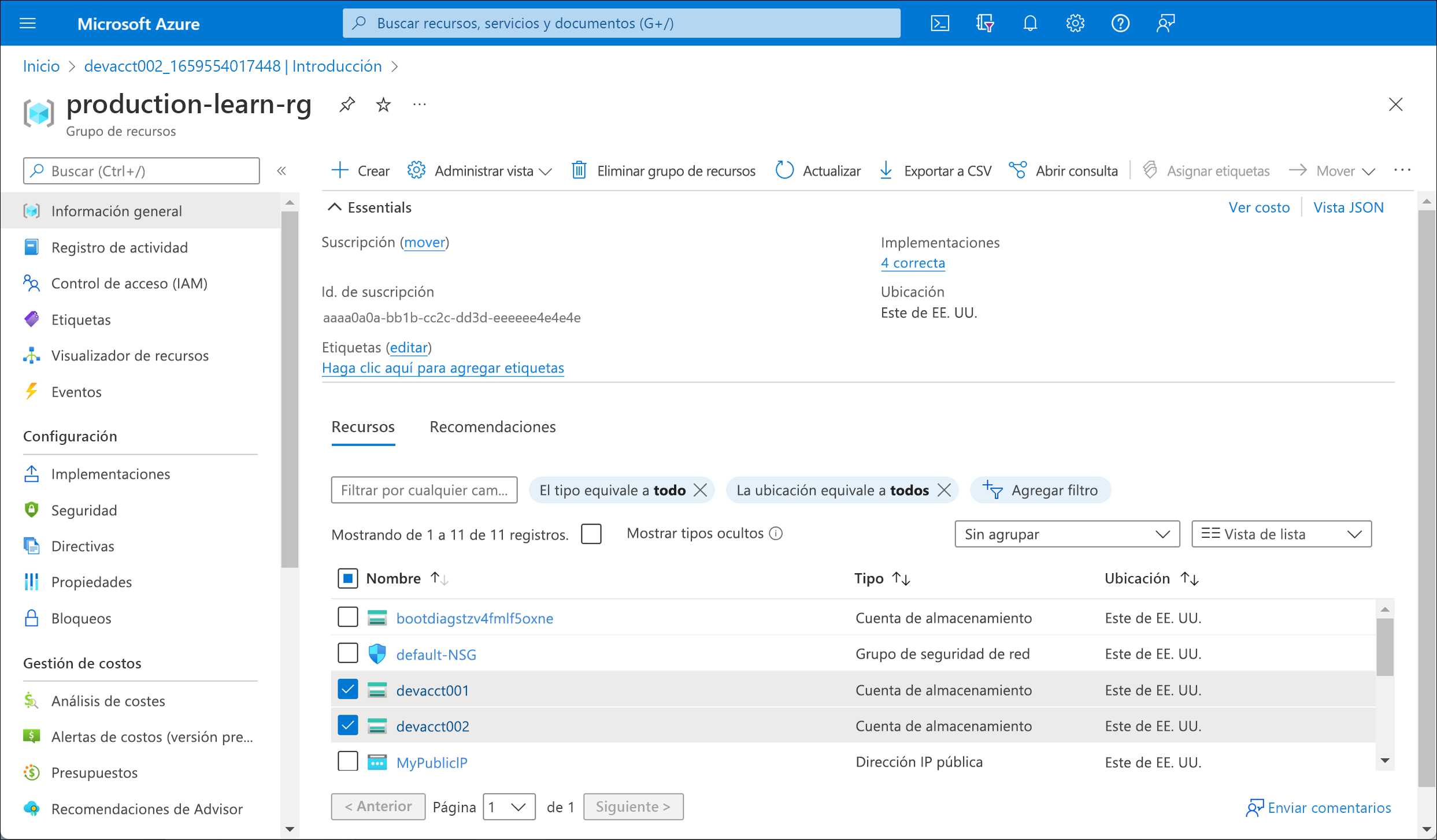Click the Siguiente pagination button
The width and height of the screenshot is (1437, 840).
point(634,806)
